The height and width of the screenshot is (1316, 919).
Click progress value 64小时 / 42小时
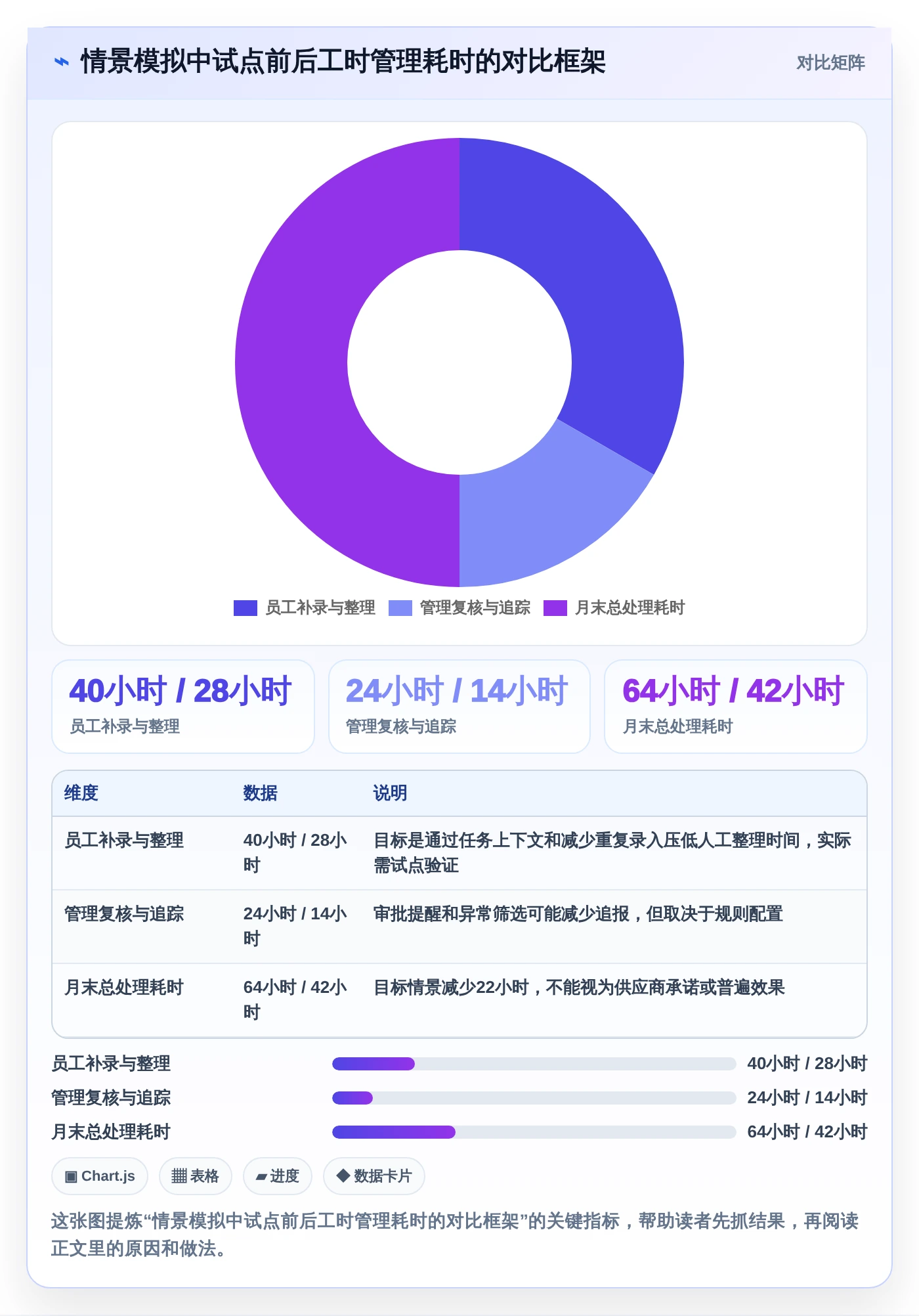(x=807, y=1132)
